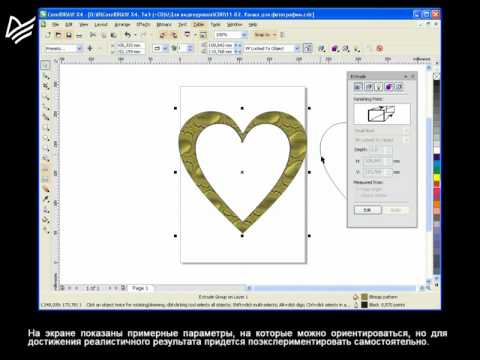Click the Print toolbar icon

coord(79,35)
